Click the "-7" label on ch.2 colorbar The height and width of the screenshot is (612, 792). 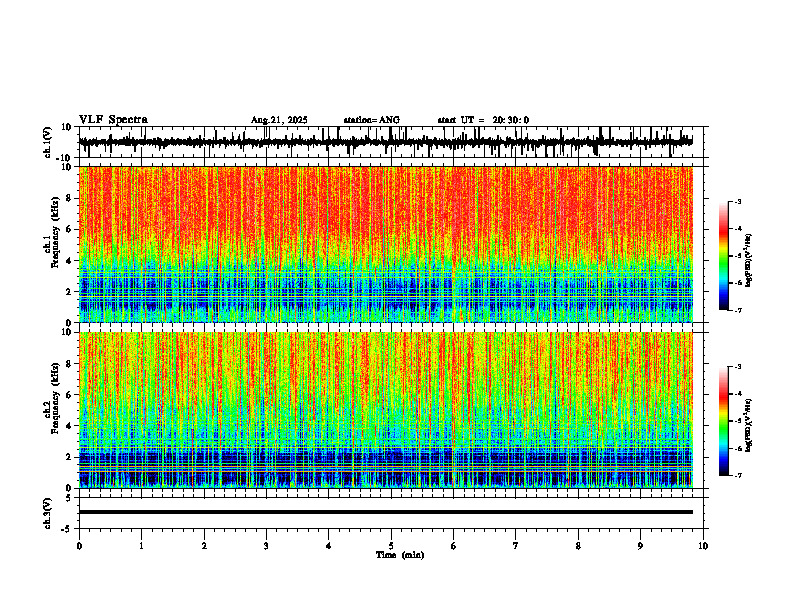click(x=737, y=476)
